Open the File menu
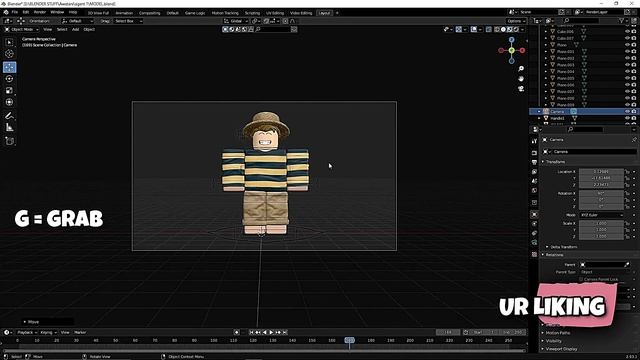The image size is (640, 360). [x=15, y=12]
